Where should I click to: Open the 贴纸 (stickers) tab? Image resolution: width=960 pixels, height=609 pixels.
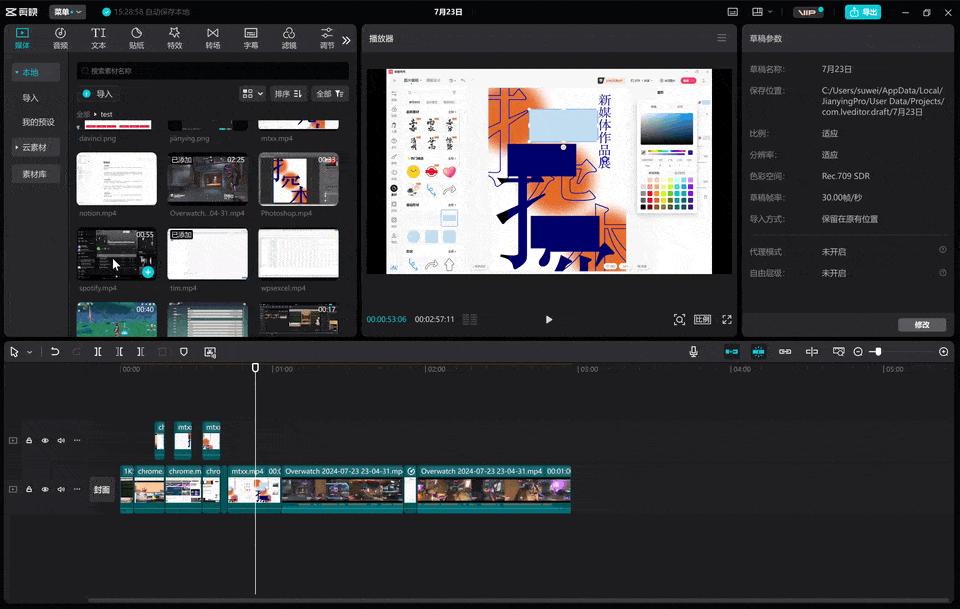pos(136,38)
